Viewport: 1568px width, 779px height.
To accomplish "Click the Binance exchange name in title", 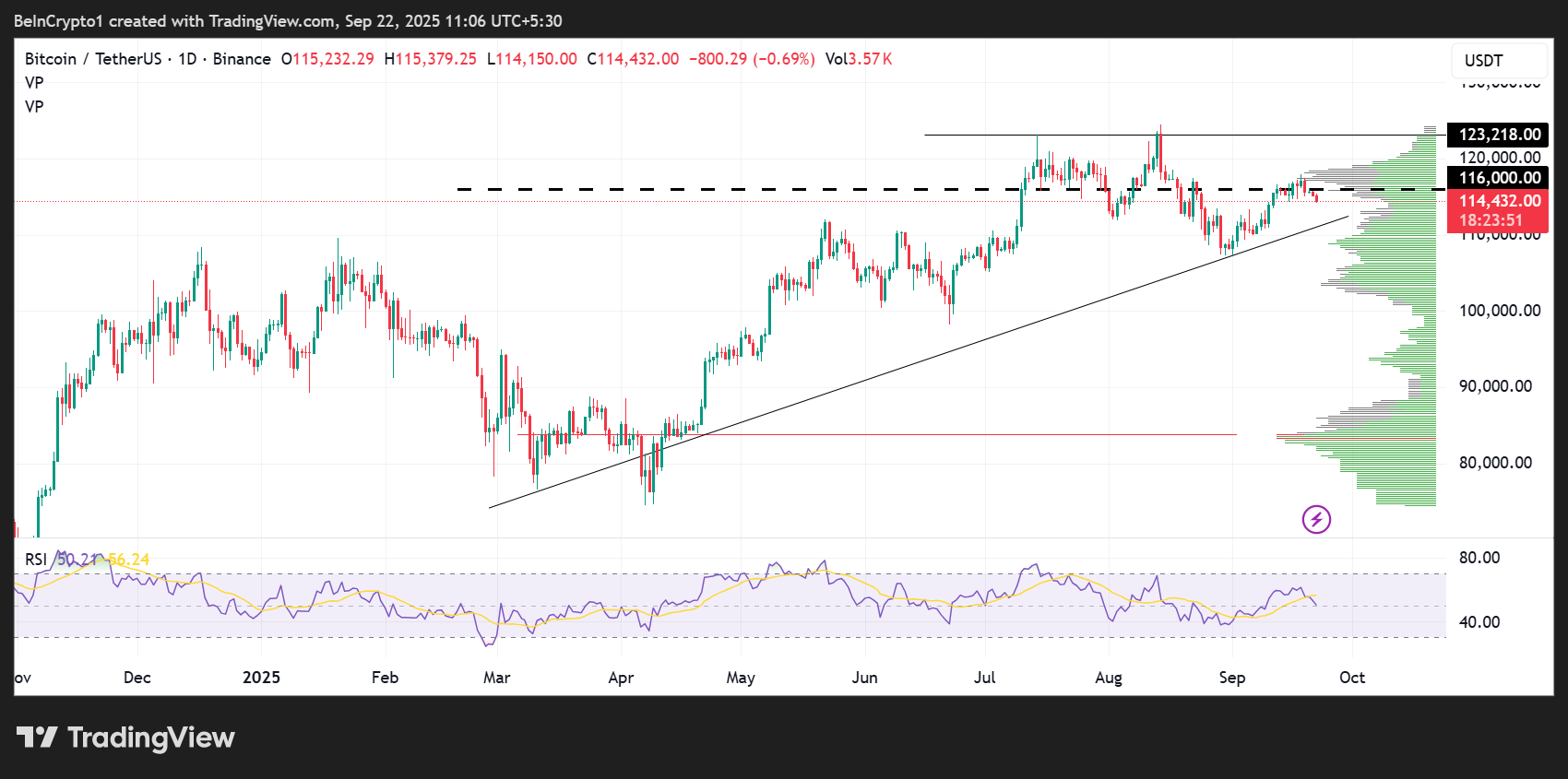I will (242, 59).
